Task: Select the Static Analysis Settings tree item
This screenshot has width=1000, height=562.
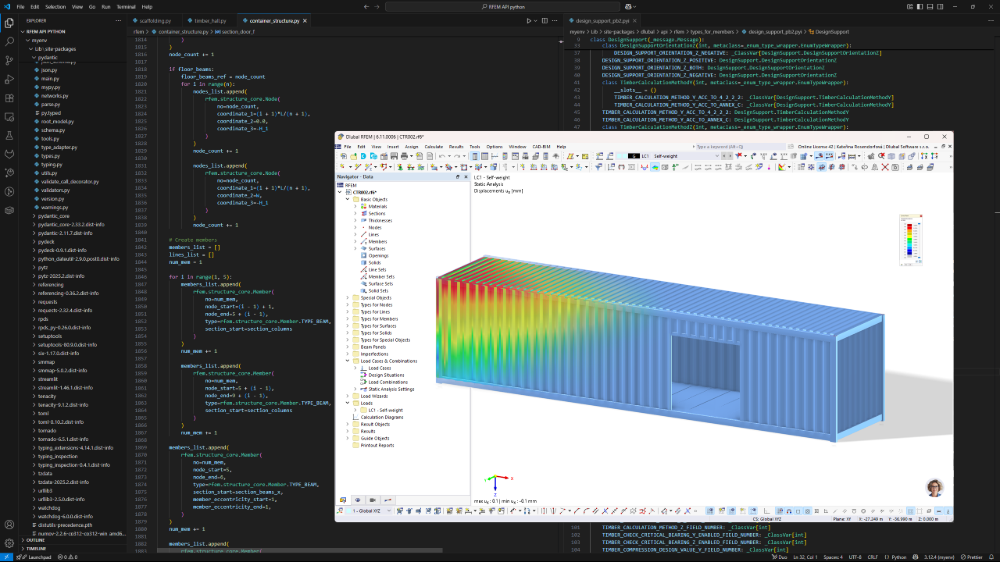Action: point(391,389)
